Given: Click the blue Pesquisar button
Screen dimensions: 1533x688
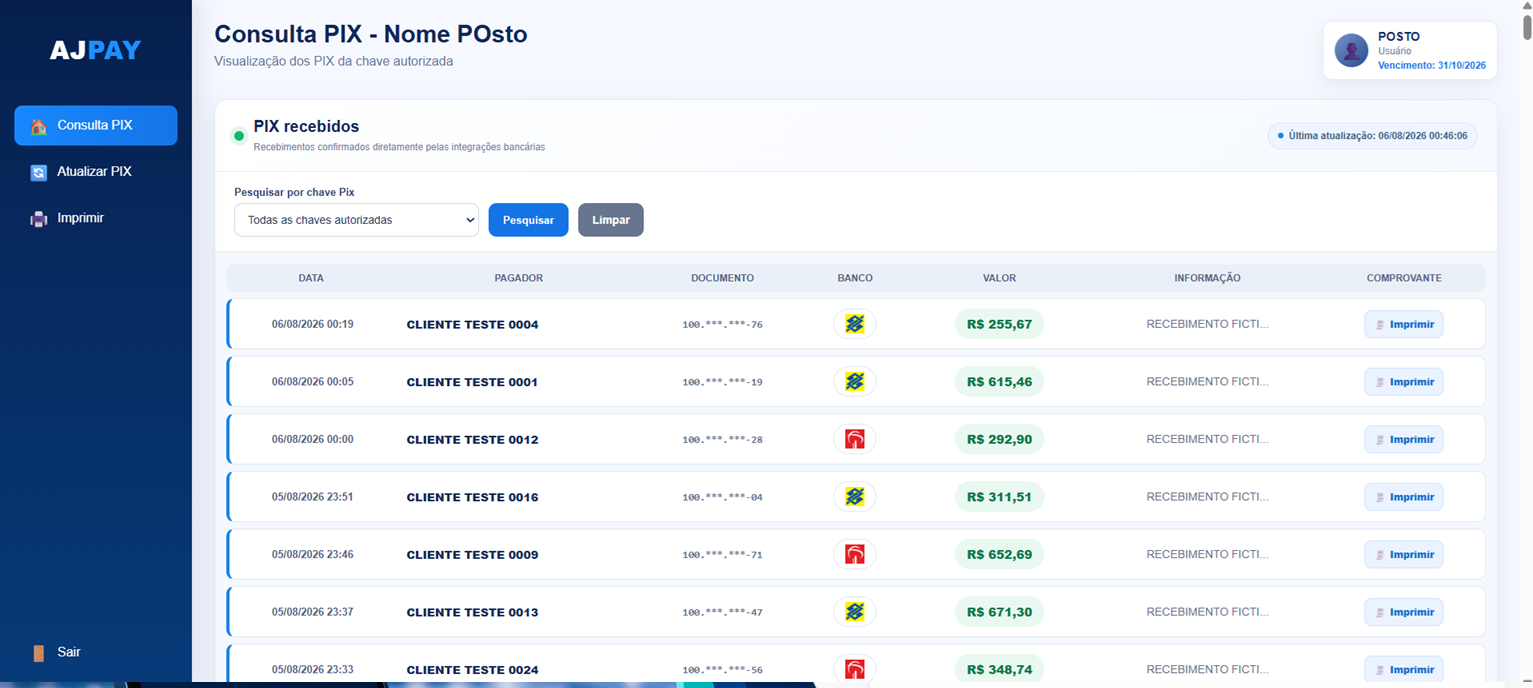Looking at the screenshot, I should click(x=528, y=220).
